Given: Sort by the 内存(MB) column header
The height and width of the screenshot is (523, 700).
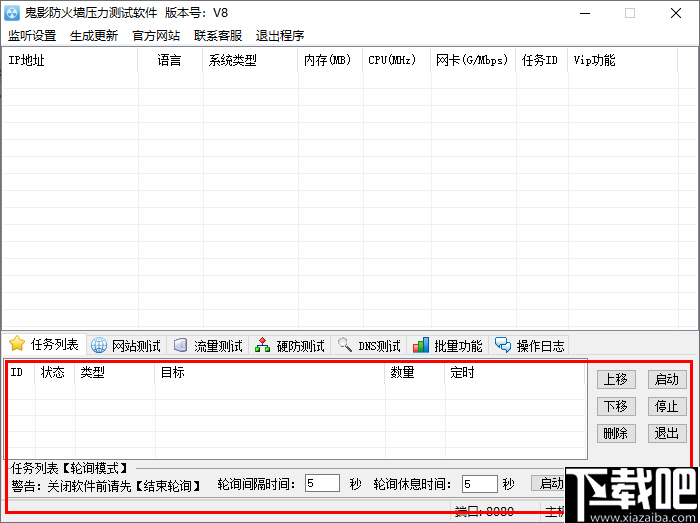Looking at the screenshot, I should 330,60.
